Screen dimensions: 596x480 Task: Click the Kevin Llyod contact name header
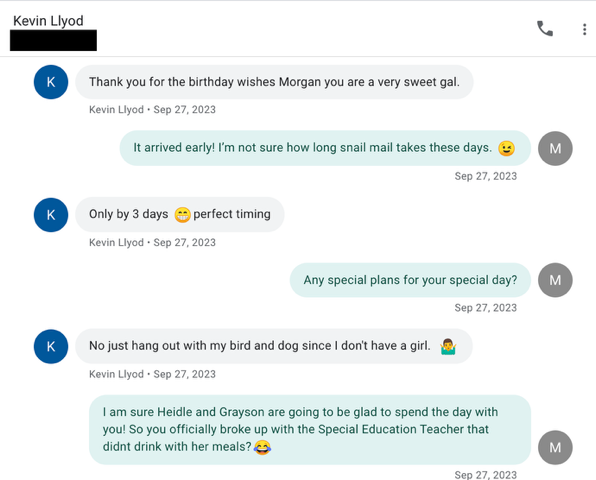coord(48,21)
